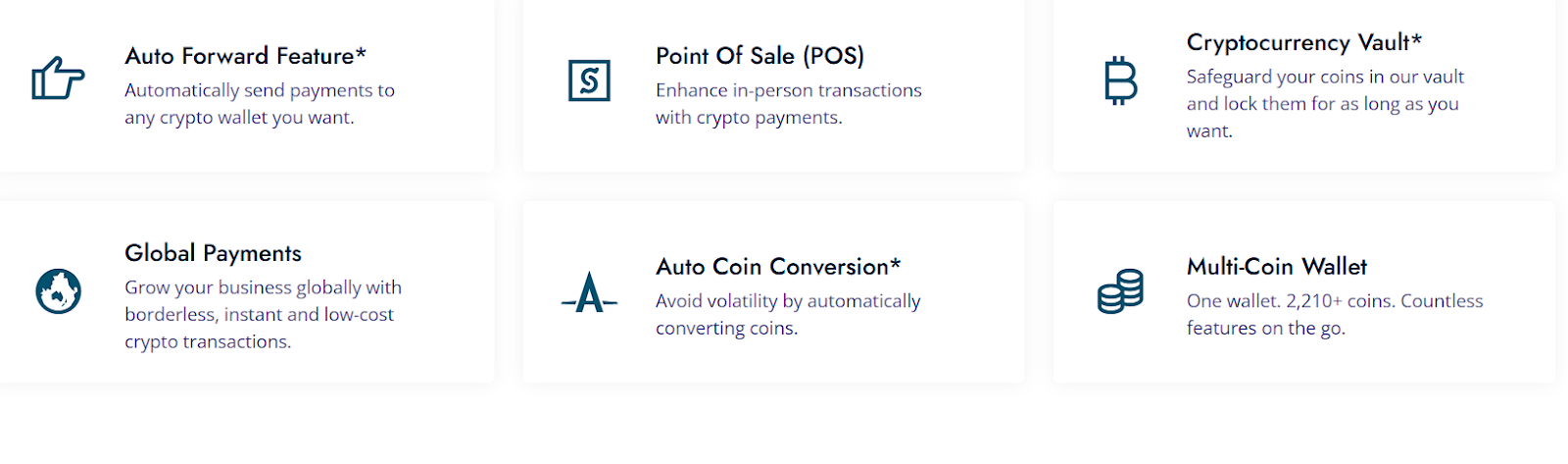Click the 'Automatically send payments' description text
The height and width of the screenshot is (464, 1568).
(x=259, y=90)
